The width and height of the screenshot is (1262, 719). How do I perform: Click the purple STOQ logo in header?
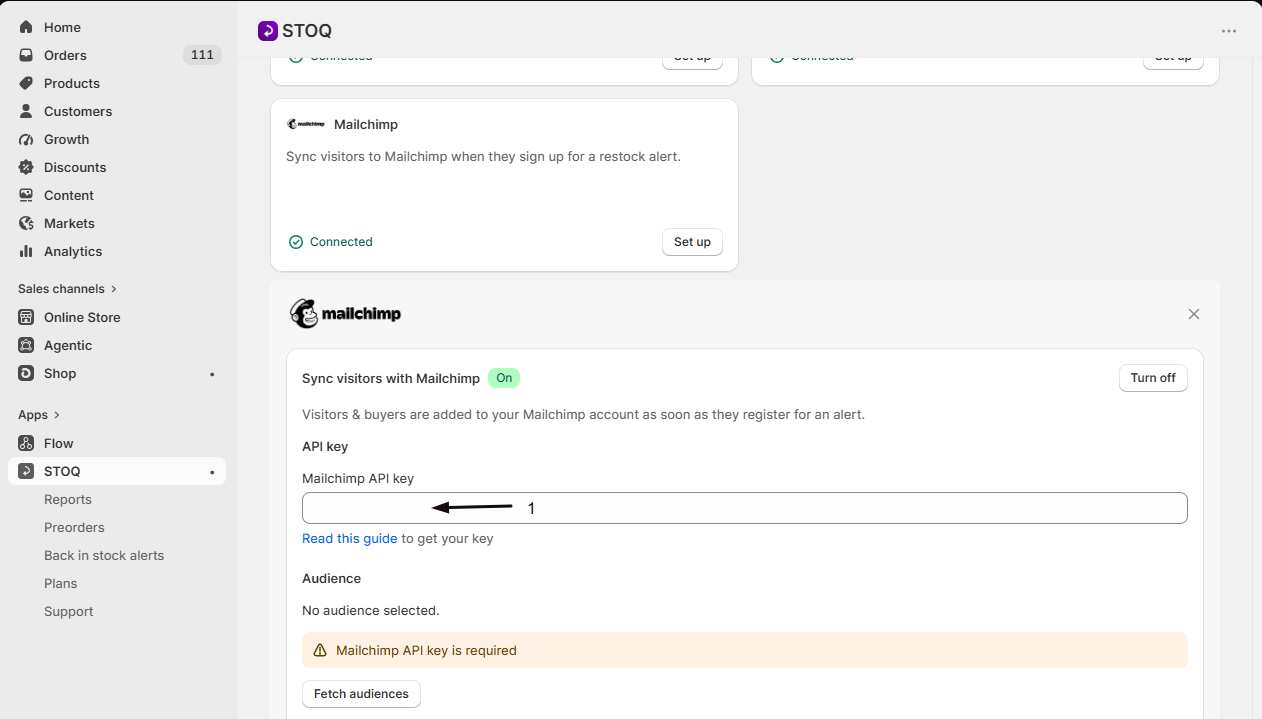tap(267, 31)
